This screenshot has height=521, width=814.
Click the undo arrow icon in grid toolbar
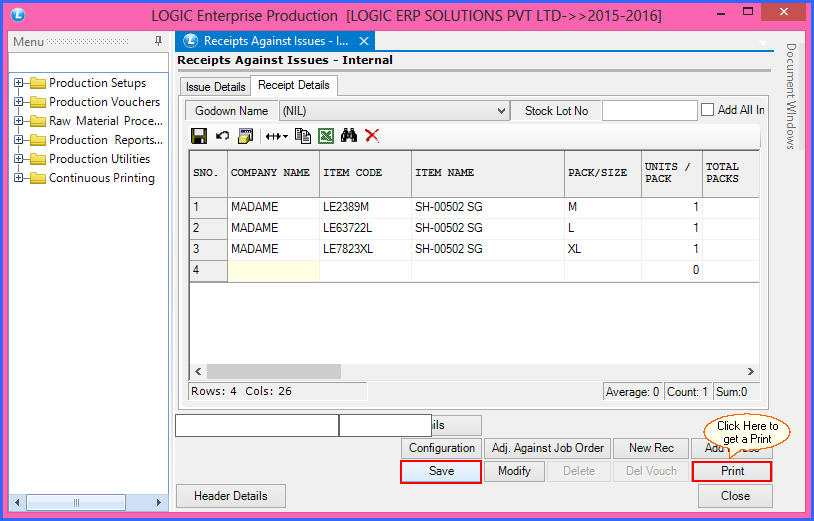(222, 136)
